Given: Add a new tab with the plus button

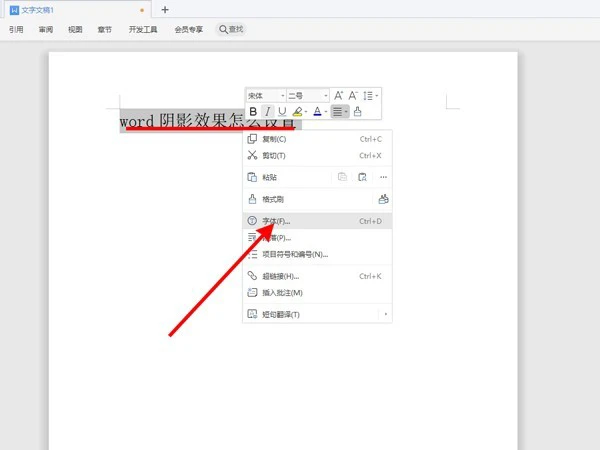Looking at the screenshot, I should coord(165,10).
